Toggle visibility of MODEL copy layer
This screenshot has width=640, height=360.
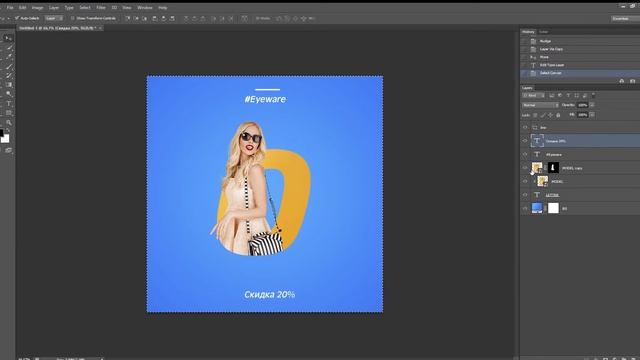coord(525,168)
